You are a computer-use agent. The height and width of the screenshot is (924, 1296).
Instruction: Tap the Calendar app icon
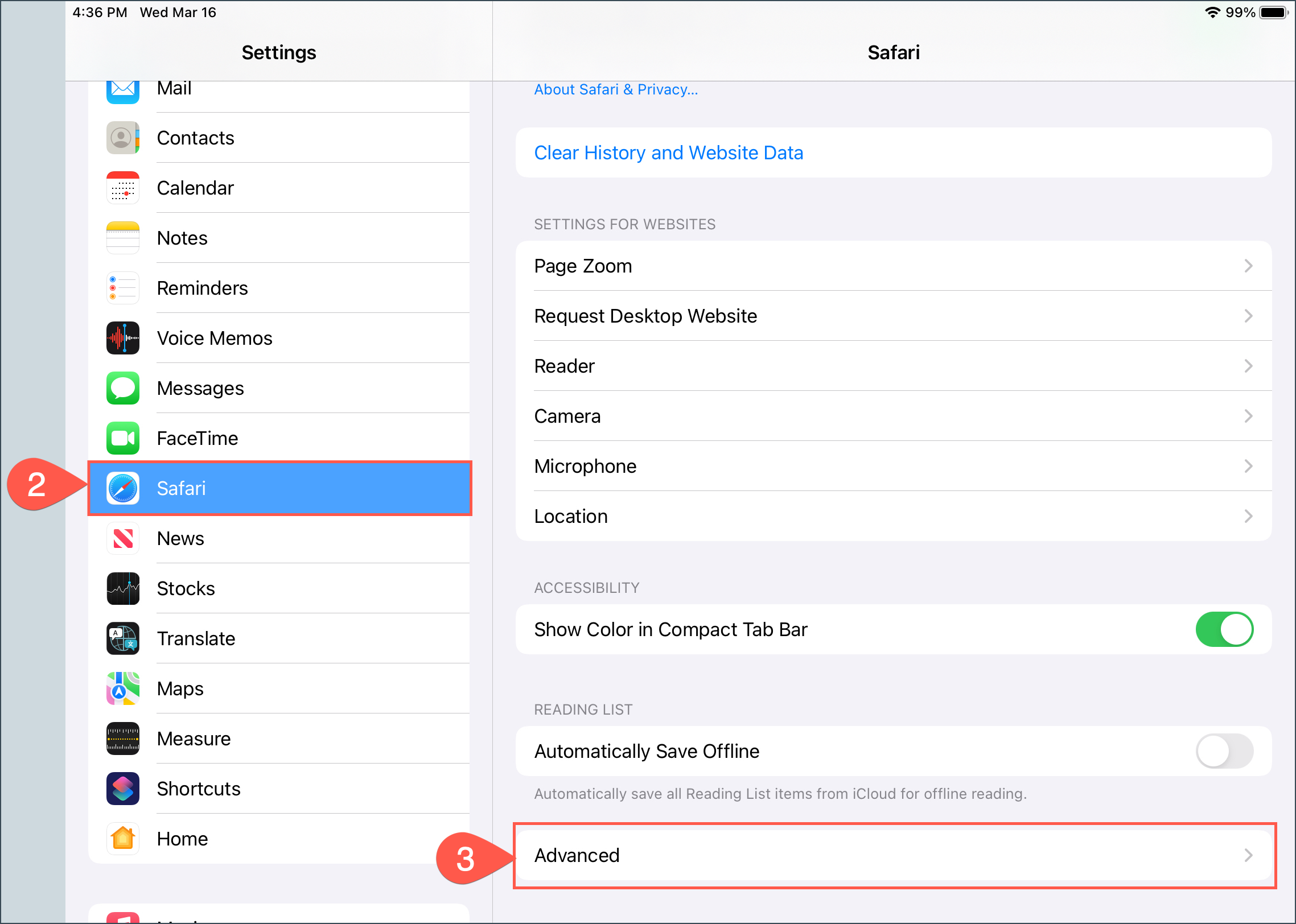click(123, 188)
